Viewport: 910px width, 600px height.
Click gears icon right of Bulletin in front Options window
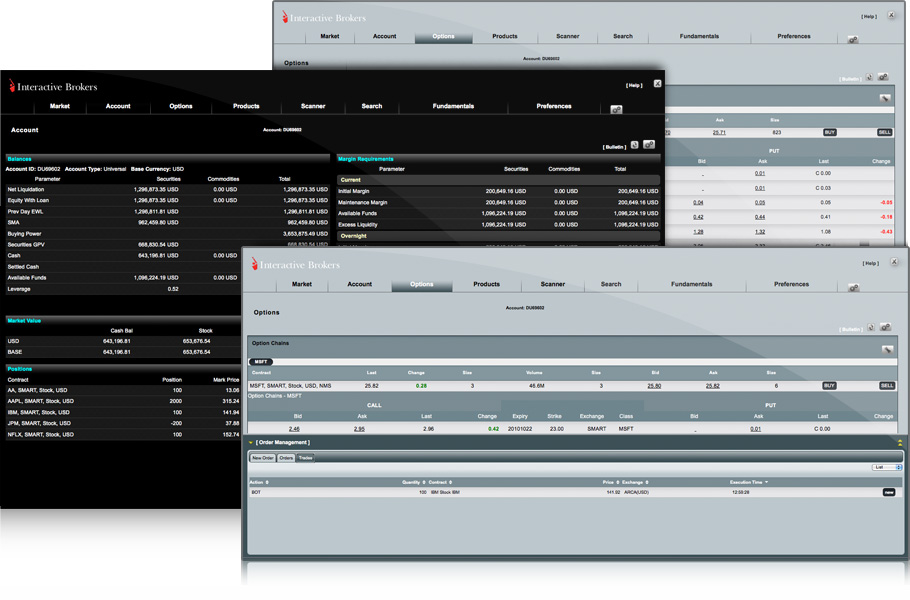(885, 328)
